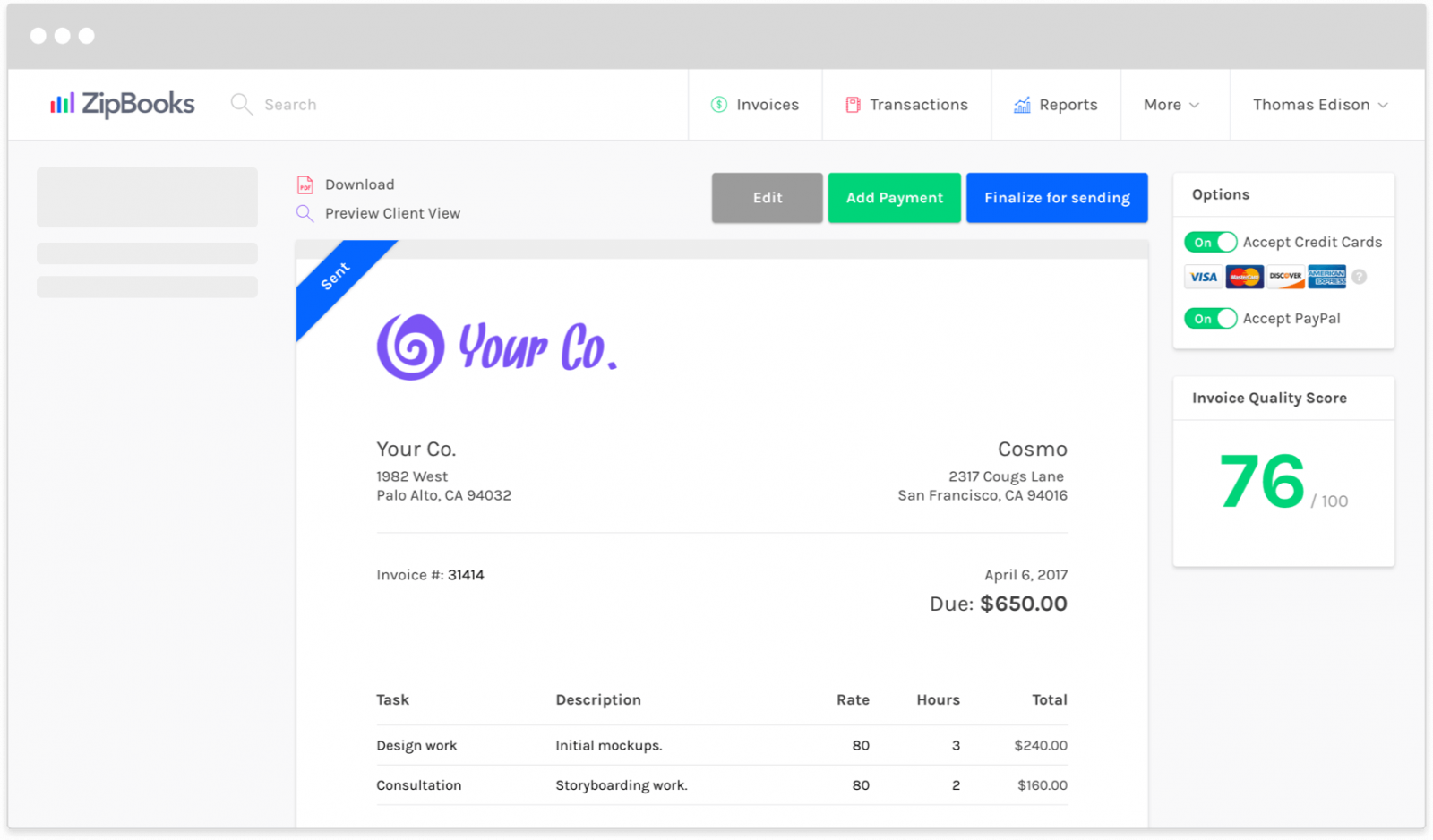
Task: Click the Visa card icon
Action: [1203, 277]
